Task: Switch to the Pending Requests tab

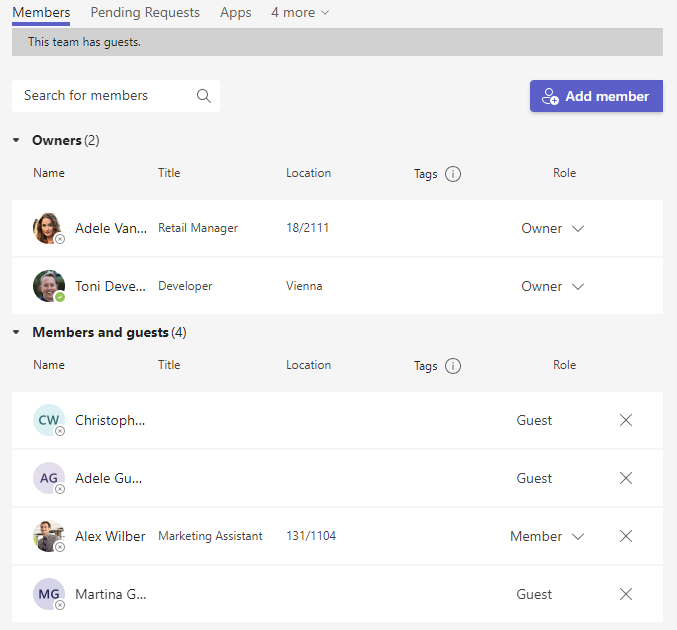Action: (145, 13)
